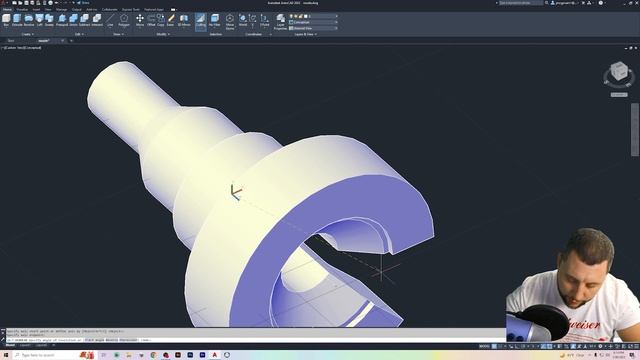
Task: Select the Move tool
Action: 140,20
